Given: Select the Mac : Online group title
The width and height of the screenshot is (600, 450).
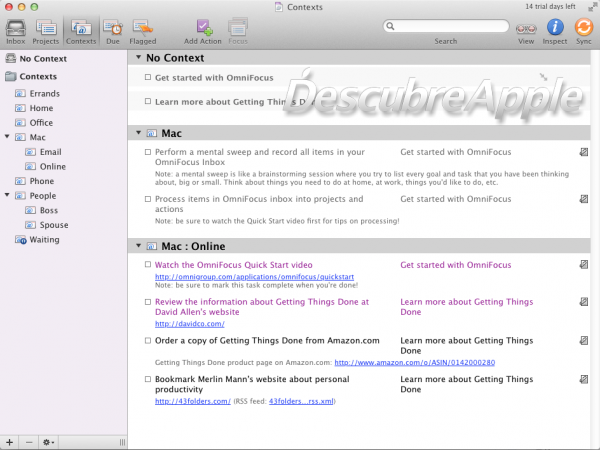Looking at the screenshot, I should click(193, 246).
